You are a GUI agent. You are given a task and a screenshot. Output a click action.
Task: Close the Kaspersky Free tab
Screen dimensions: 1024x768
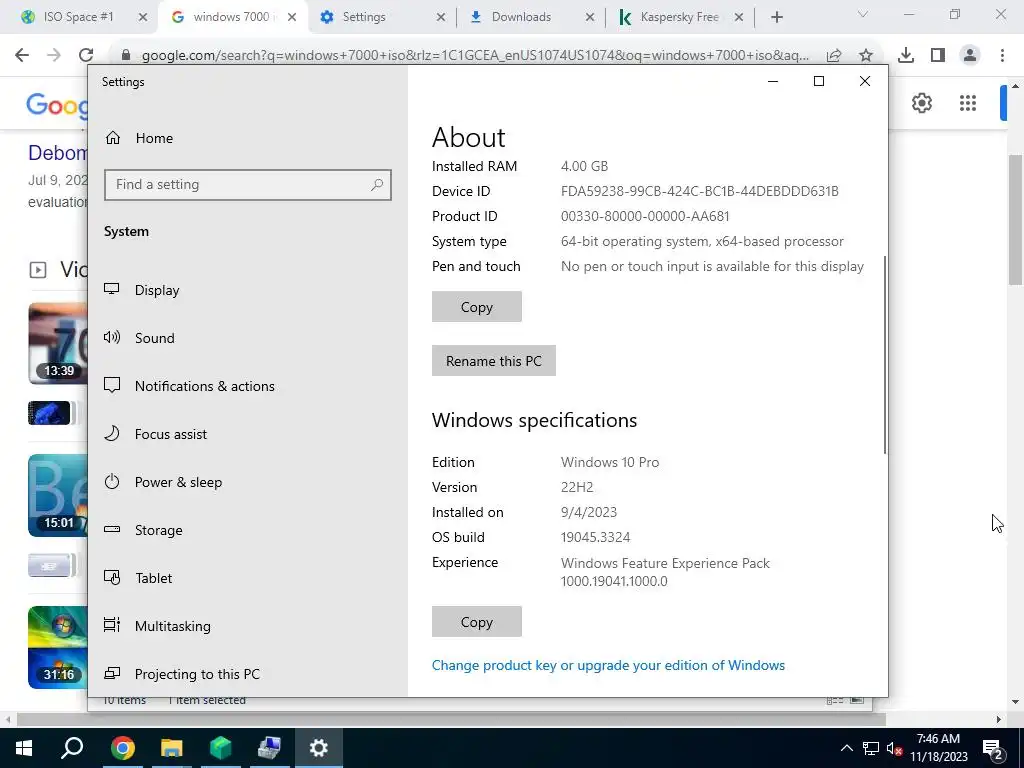point(739,17)
